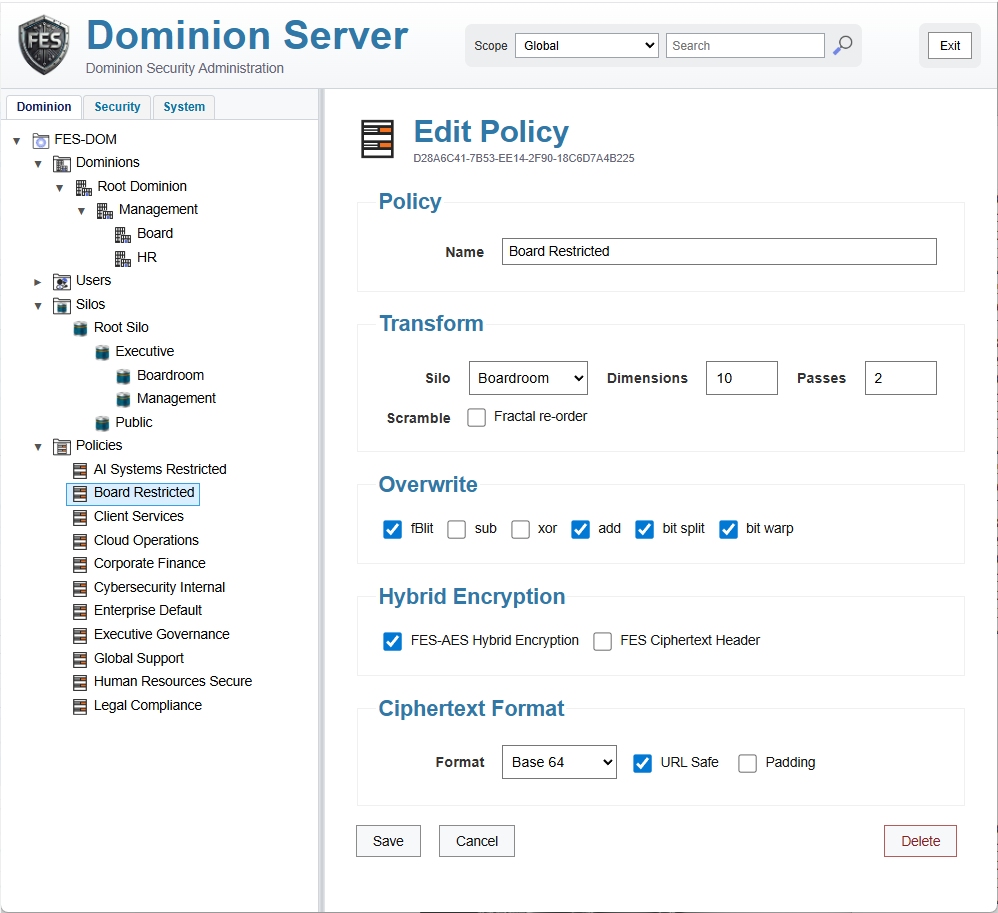
Task: Enable FES Ciphertext Header checkbox
Action: pos(602,641)
